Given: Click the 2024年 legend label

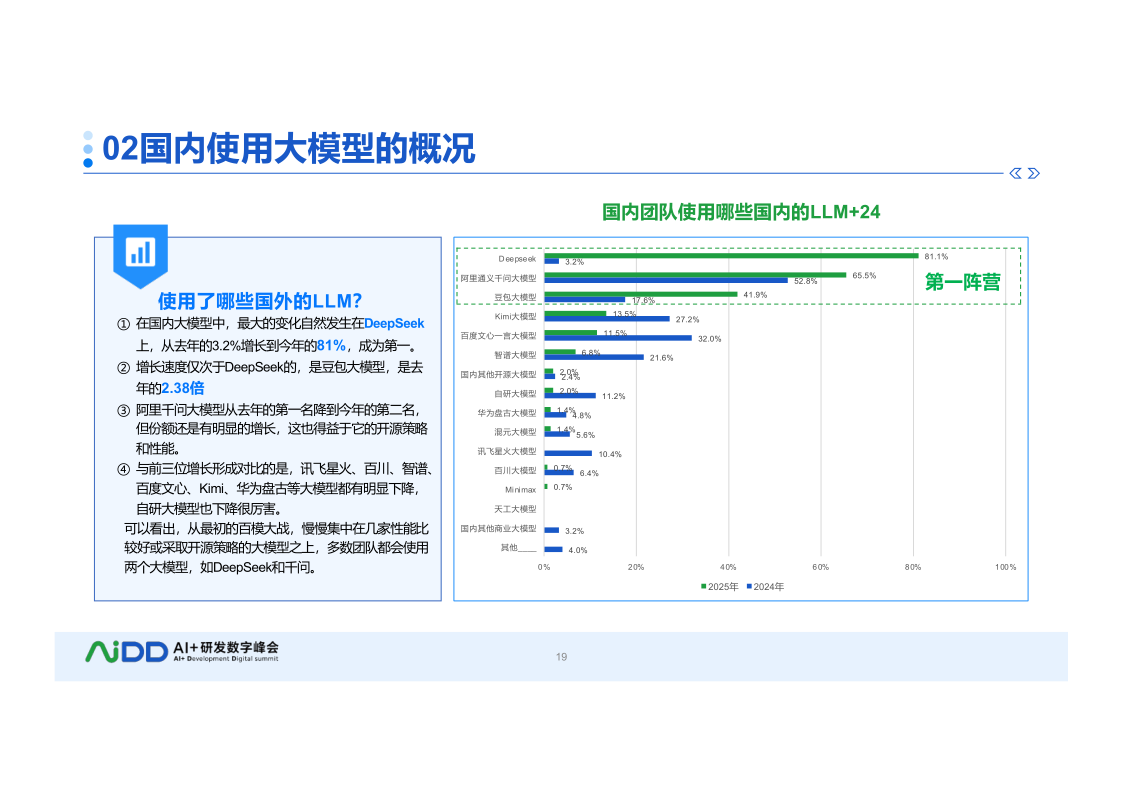Looking at the screenshot, I should 769,586.
